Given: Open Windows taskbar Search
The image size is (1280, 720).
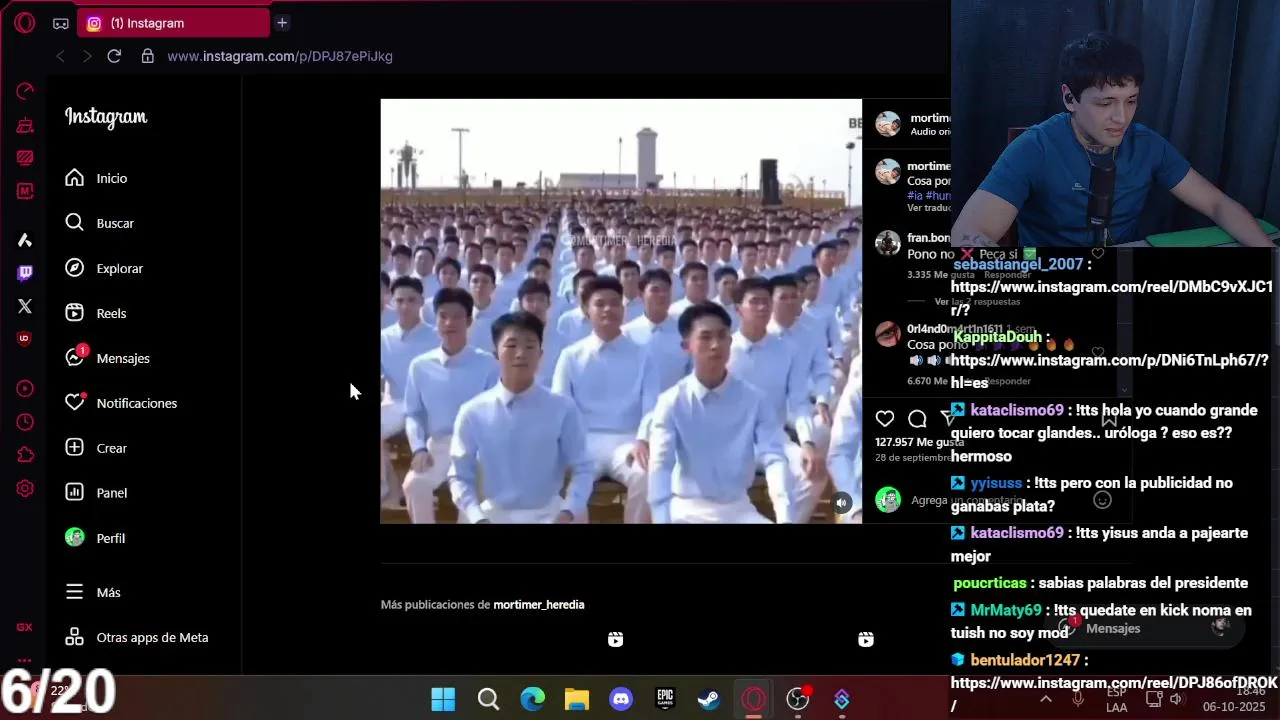Looking at the screenshot, I should coord(488,699).
